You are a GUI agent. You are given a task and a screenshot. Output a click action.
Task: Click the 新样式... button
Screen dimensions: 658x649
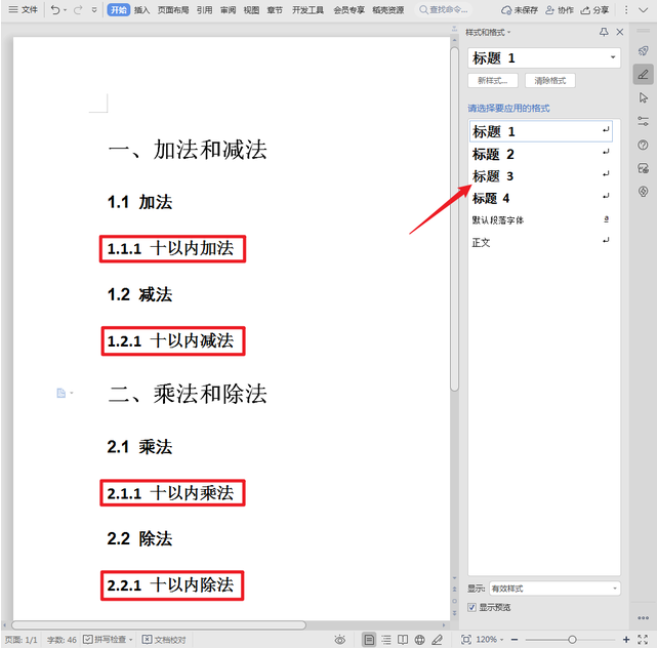[492, 80]
